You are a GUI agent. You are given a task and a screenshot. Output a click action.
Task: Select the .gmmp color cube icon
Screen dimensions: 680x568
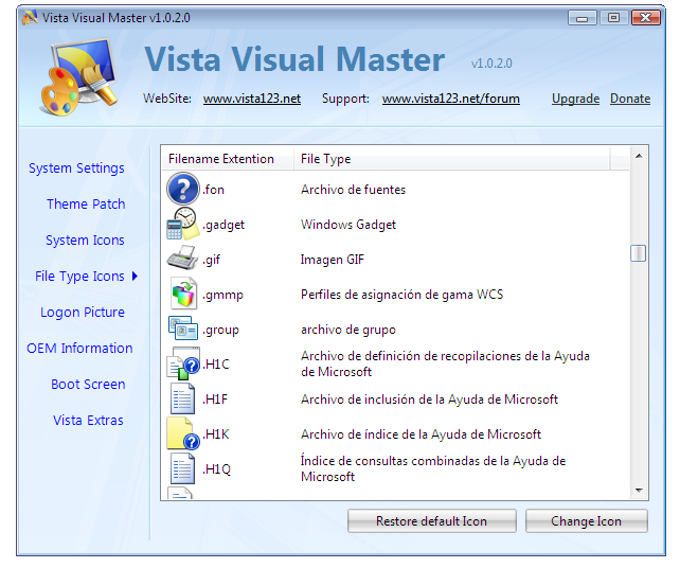coord(184,294)
